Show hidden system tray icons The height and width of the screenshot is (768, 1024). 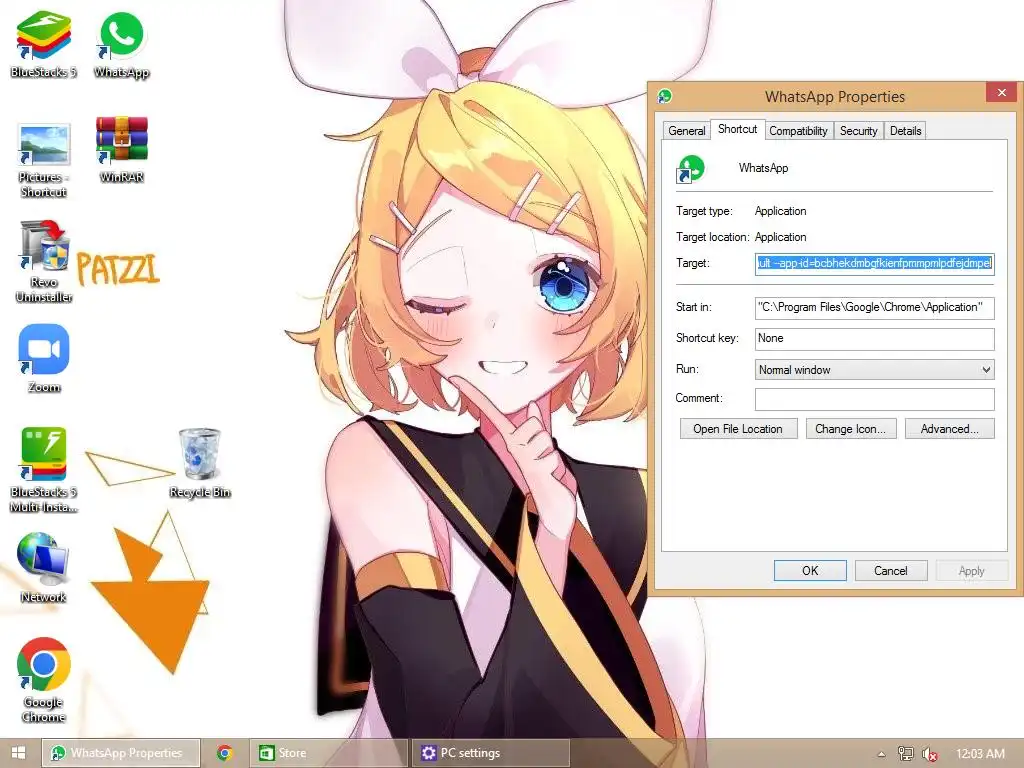point(881,754)
